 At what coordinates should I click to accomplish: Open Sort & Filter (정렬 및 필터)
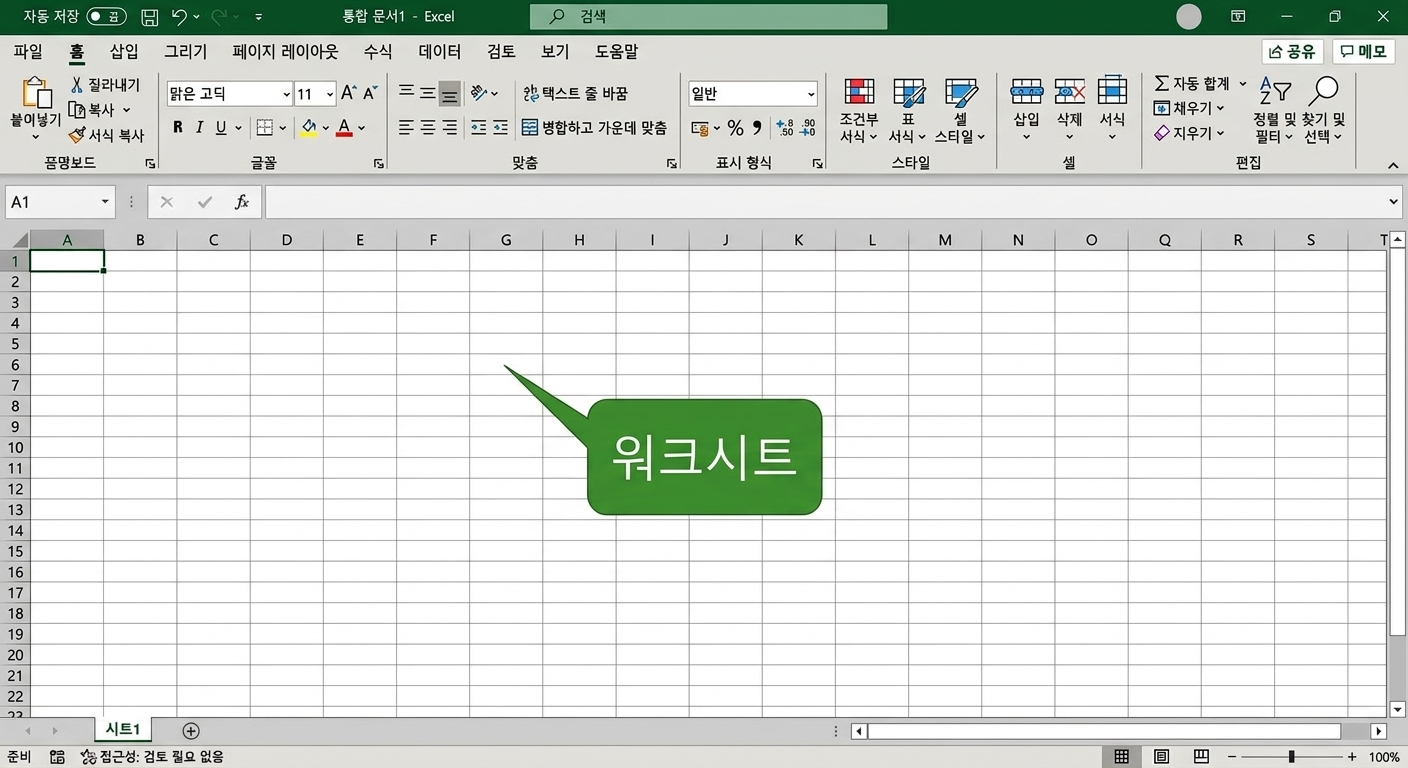coord(1275,110)
